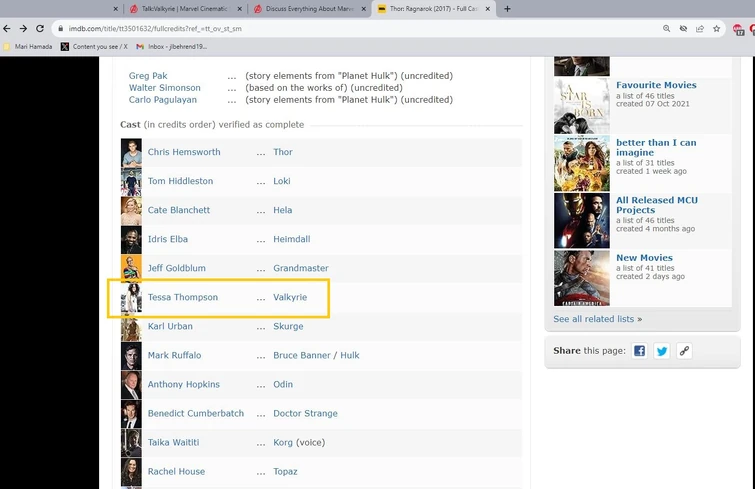755x489 pixels.
Task: Open the better than I can imagine list
Action: [656, 148]
